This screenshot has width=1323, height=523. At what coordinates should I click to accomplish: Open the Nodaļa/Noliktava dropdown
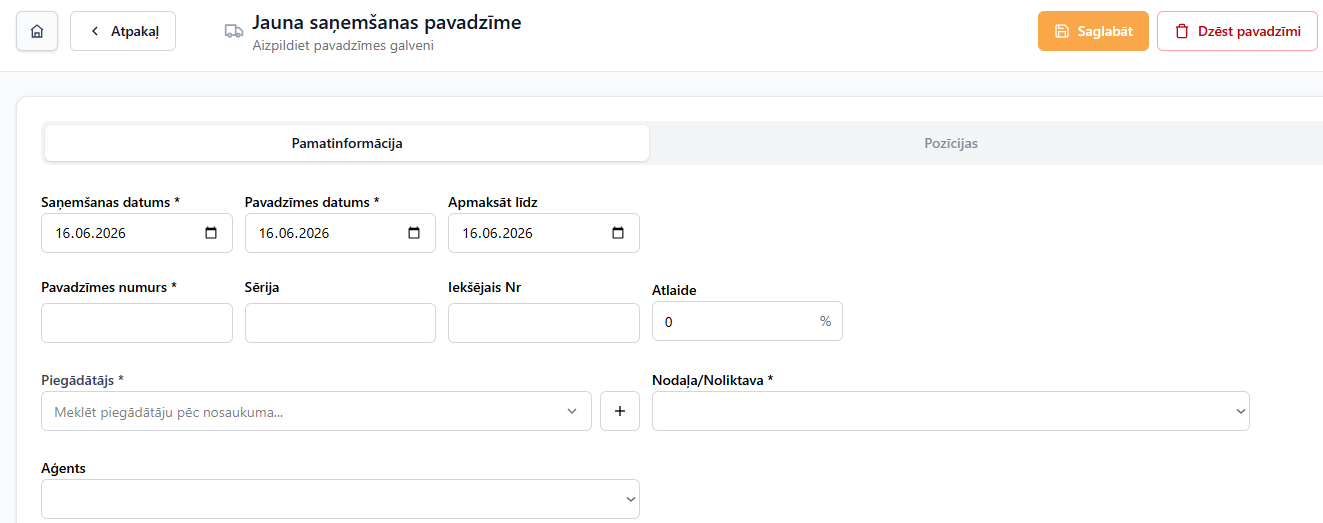pyautogui.click(x=951, y=411)
